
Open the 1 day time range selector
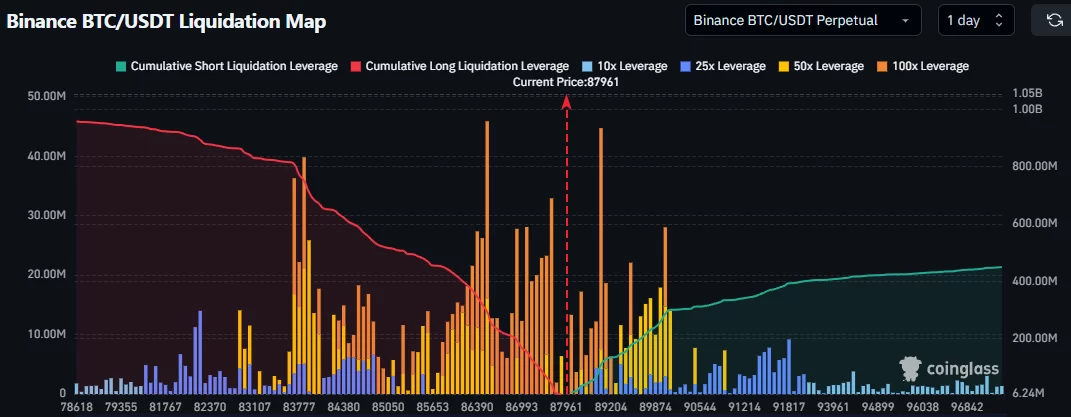pos(975,20)
